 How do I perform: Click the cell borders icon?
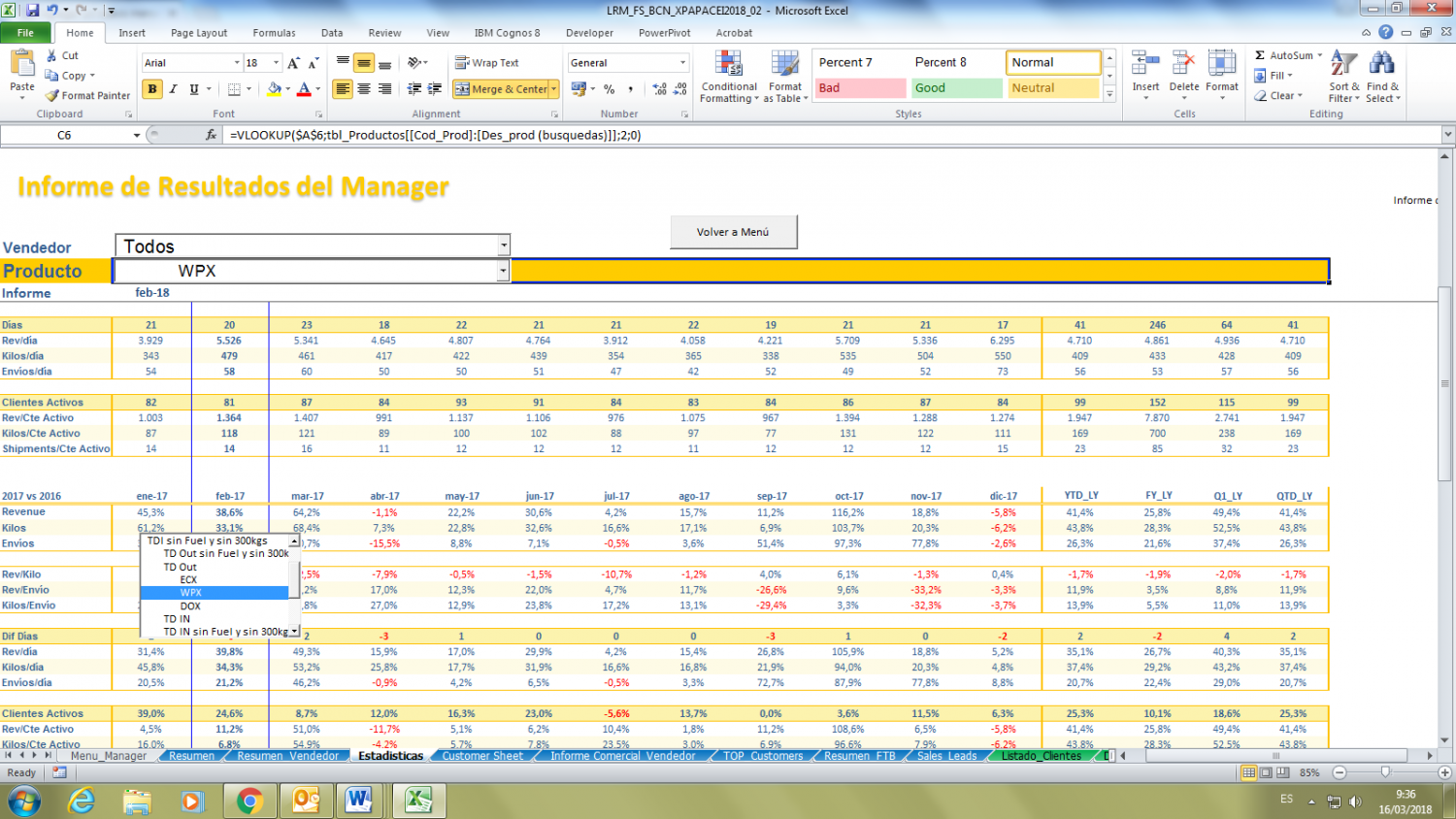pos(234,89)
